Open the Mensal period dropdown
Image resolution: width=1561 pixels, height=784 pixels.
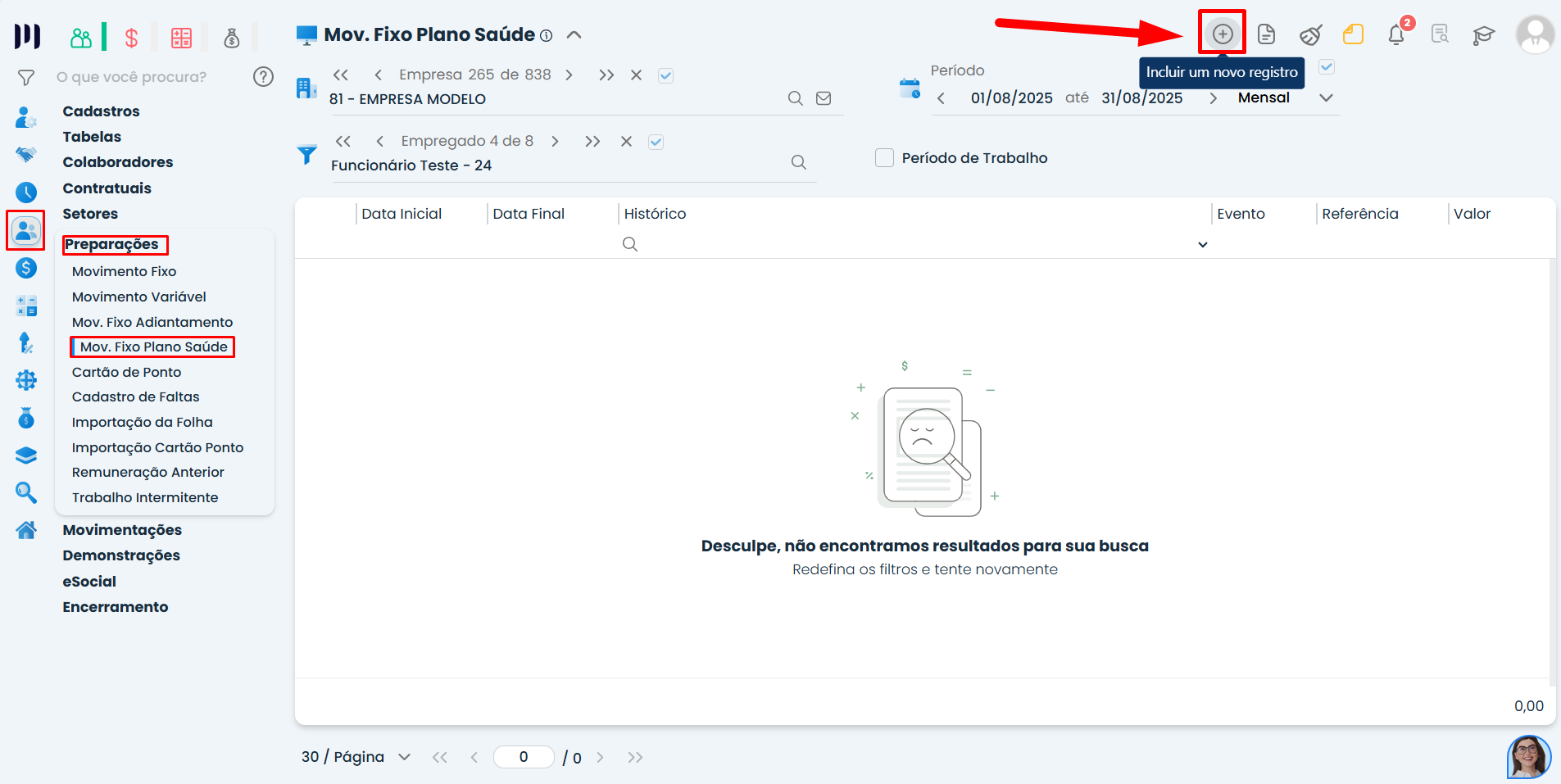coord(1325,97)
